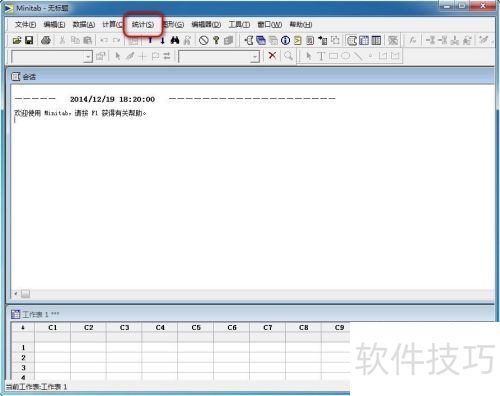The height and width of the screenshot is (396, 500).
Task: Open the 数据(A) data menu
Action: point(84,24)
